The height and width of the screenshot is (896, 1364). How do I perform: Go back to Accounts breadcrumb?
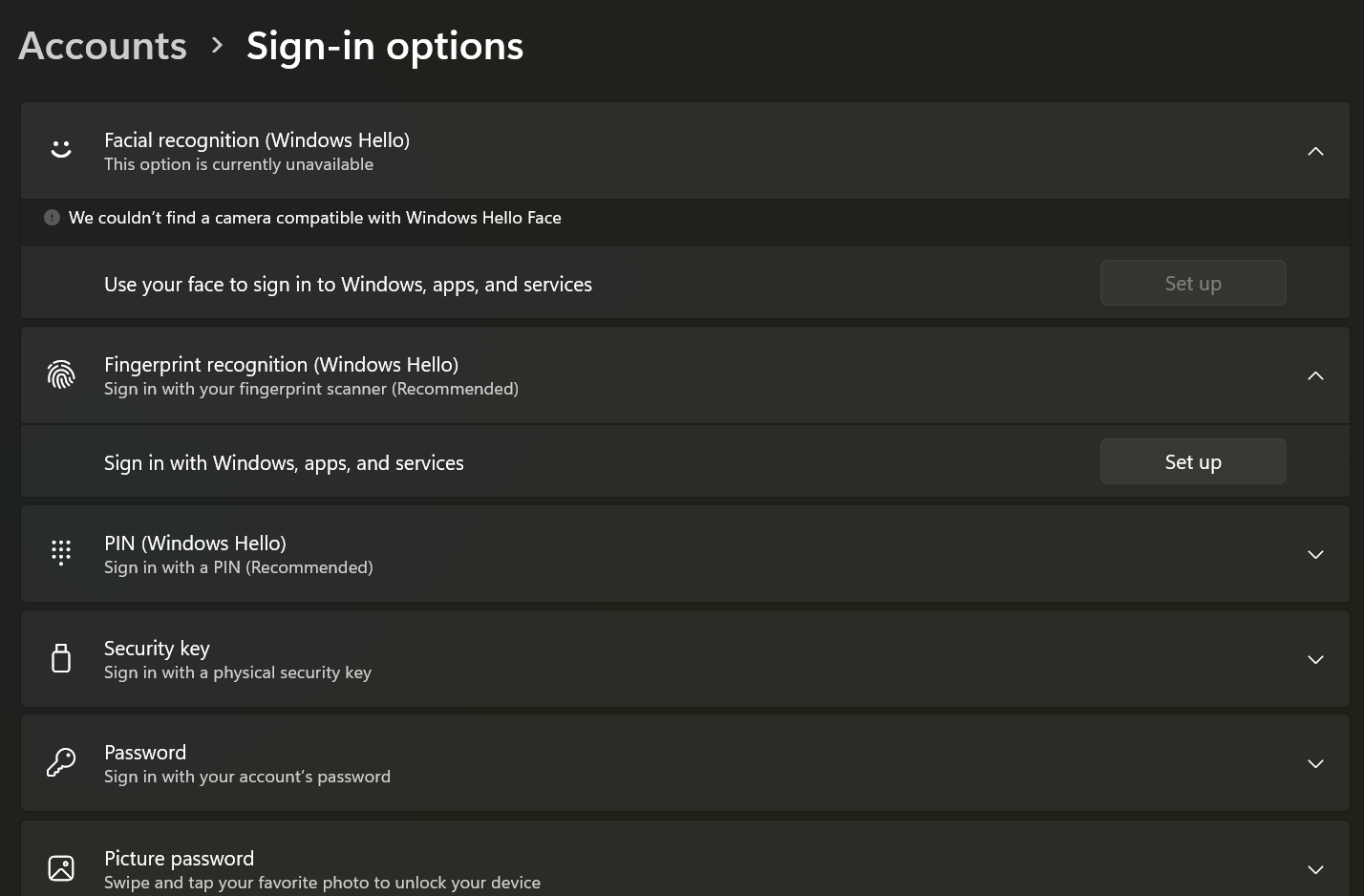tap(103, 46)
